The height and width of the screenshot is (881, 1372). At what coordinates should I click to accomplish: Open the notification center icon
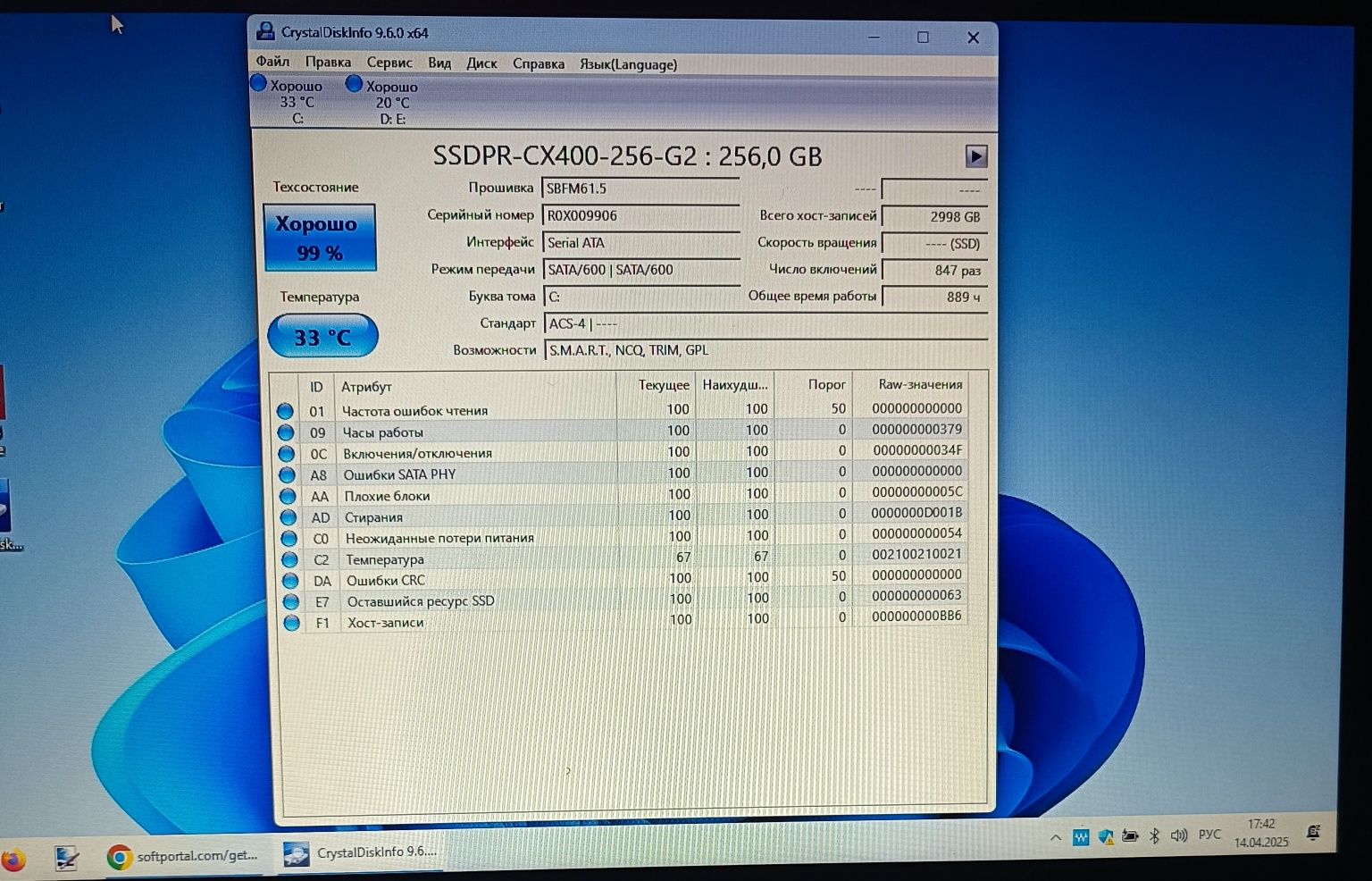tap(1313, 832)
